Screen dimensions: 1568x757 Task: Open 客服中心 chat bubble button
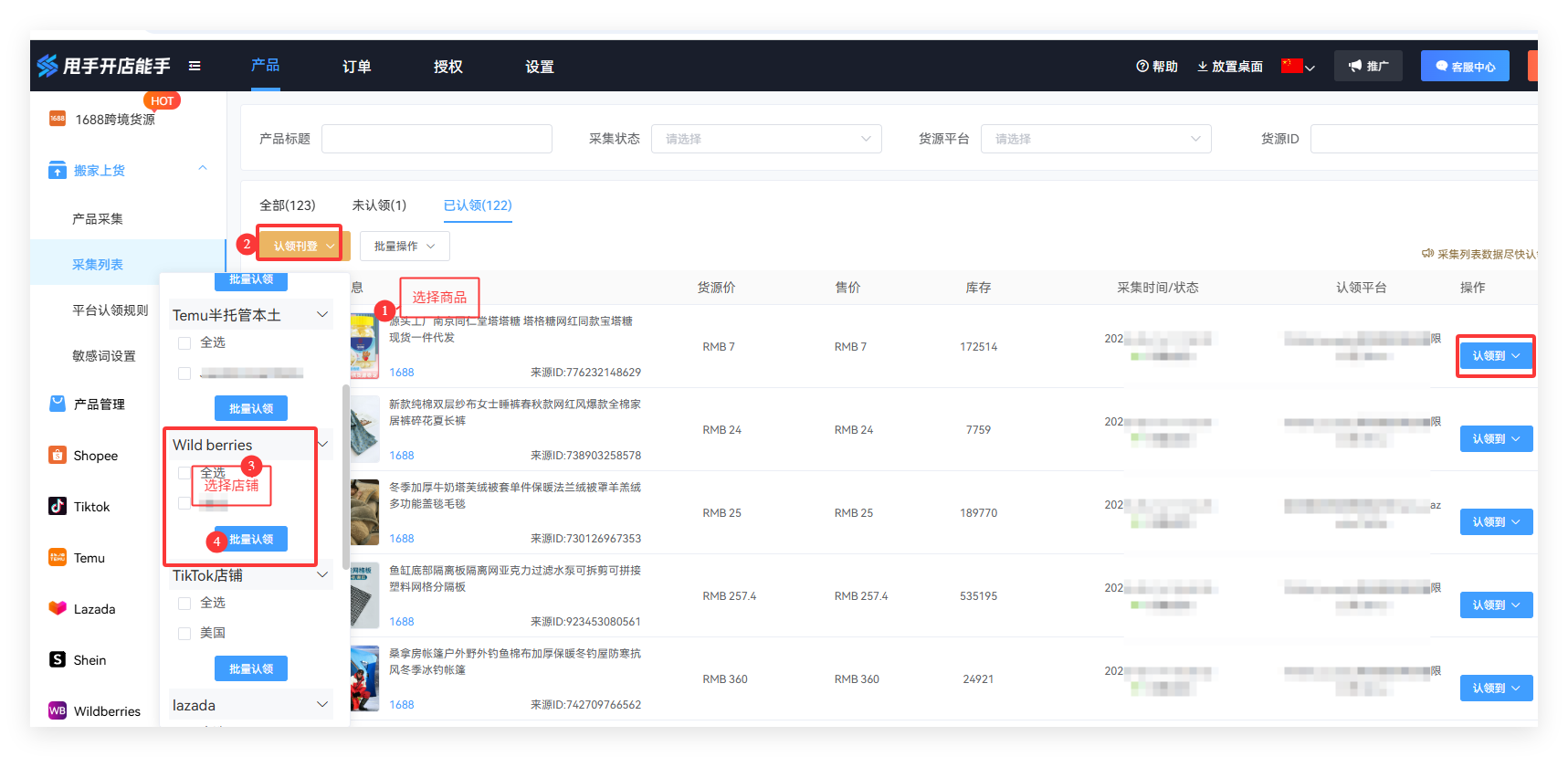point(1465,66)
